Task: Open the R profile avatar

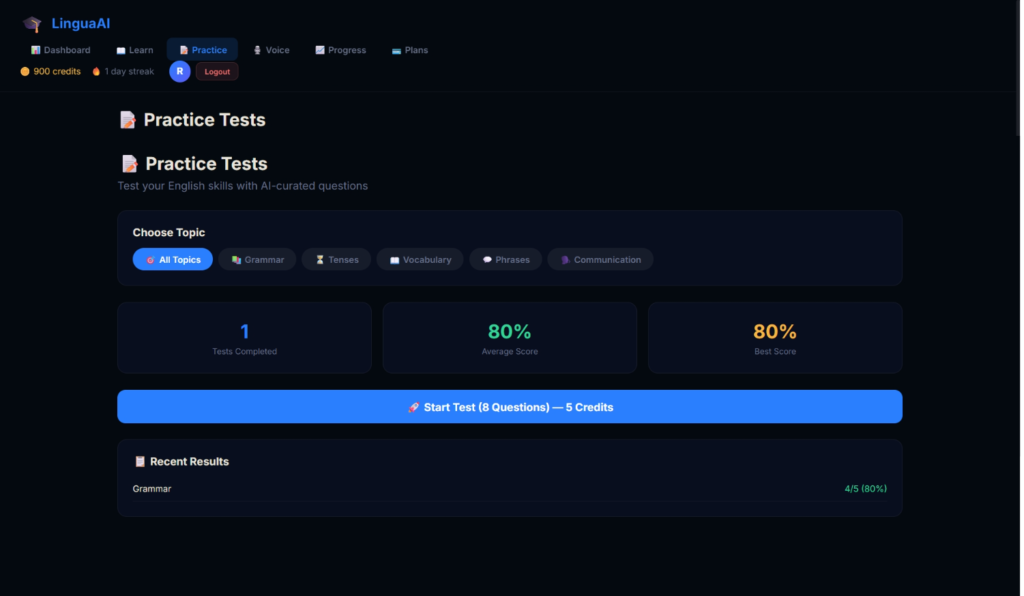Action: (179, 71)
